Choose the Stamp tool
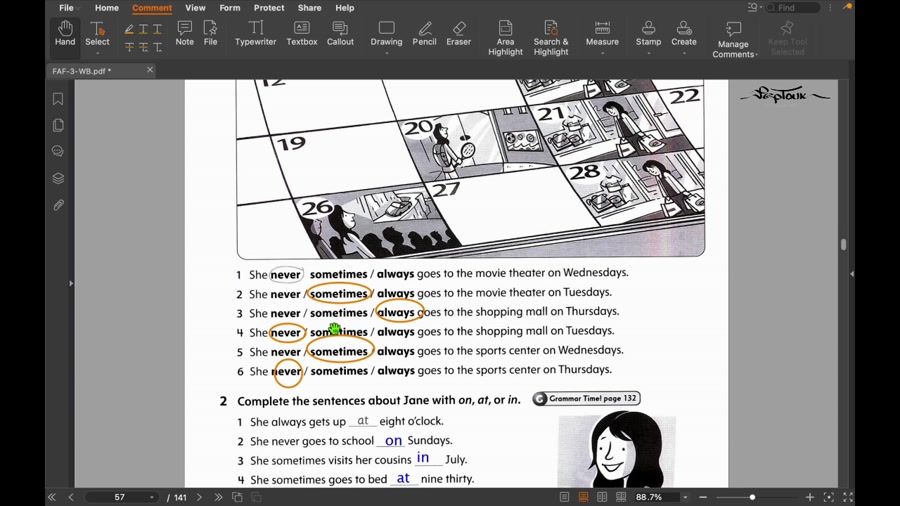This screenshot has width=900, height=506. tap(648, 34)
